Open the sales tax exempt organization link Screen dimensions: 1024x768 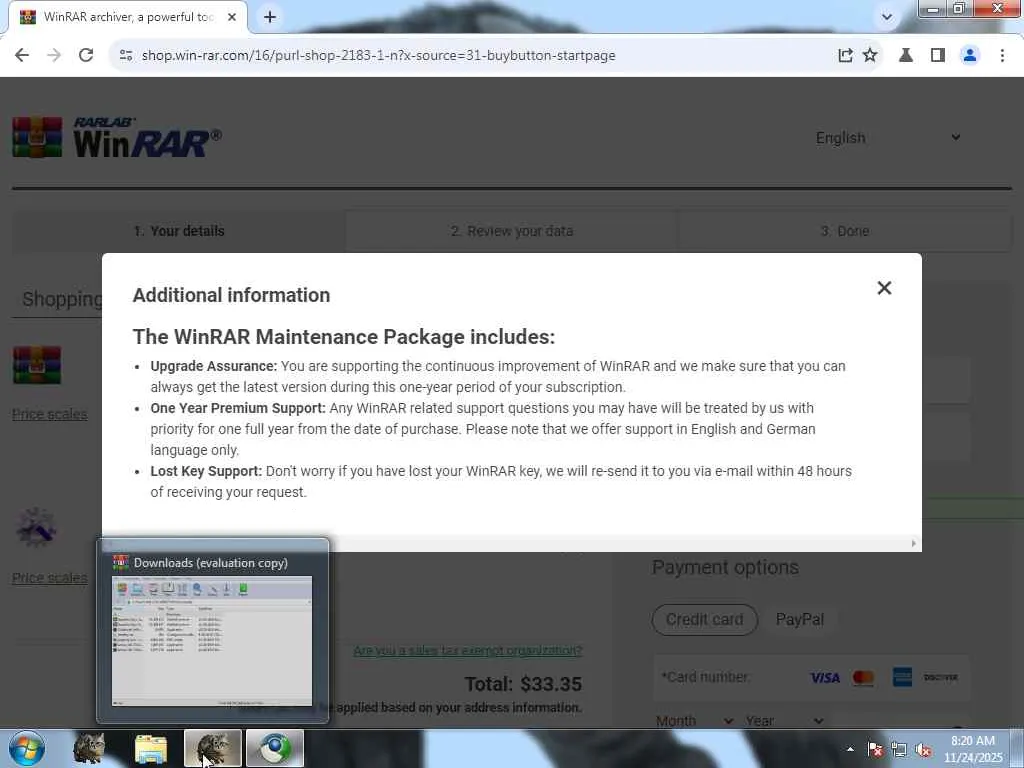click(468, 650)
